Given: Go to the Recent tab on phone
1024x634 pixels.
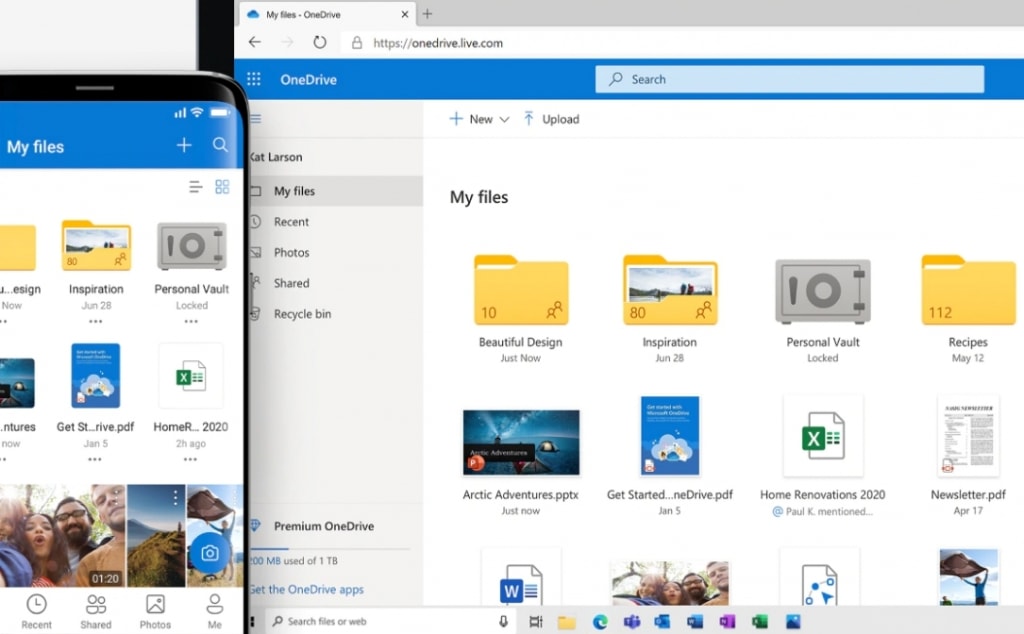Looking at the screenshot, I should coord(36,611).
